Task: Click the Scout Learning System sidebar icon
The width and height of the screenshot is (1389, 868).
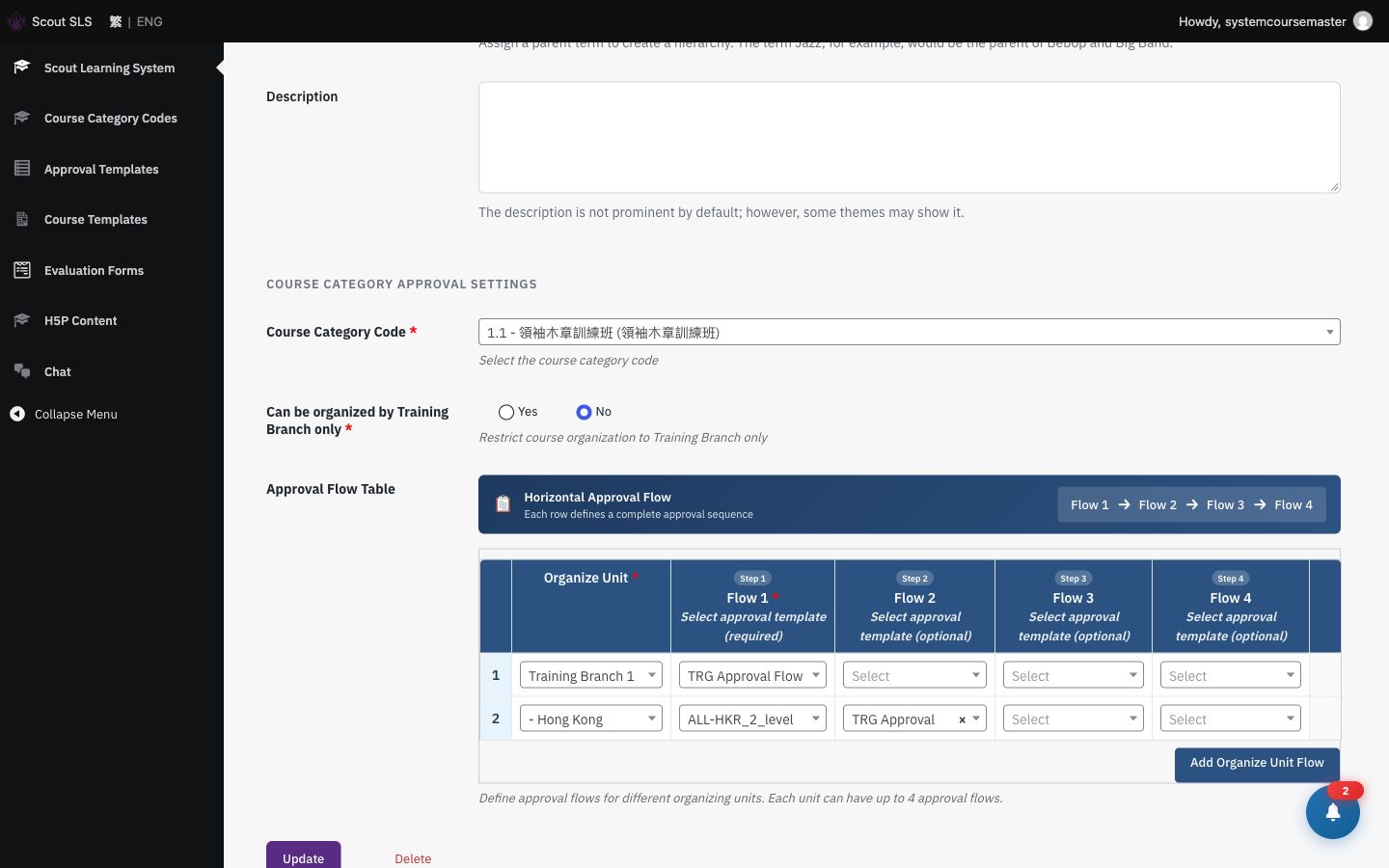Action: tap(22, 67)
